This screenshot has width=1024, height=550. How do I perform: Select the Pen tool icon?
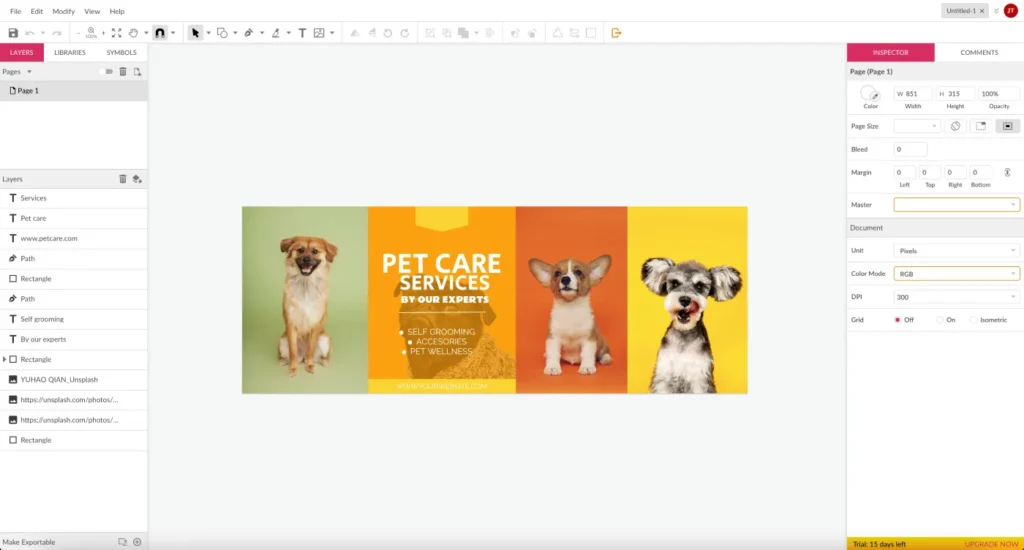249,33
